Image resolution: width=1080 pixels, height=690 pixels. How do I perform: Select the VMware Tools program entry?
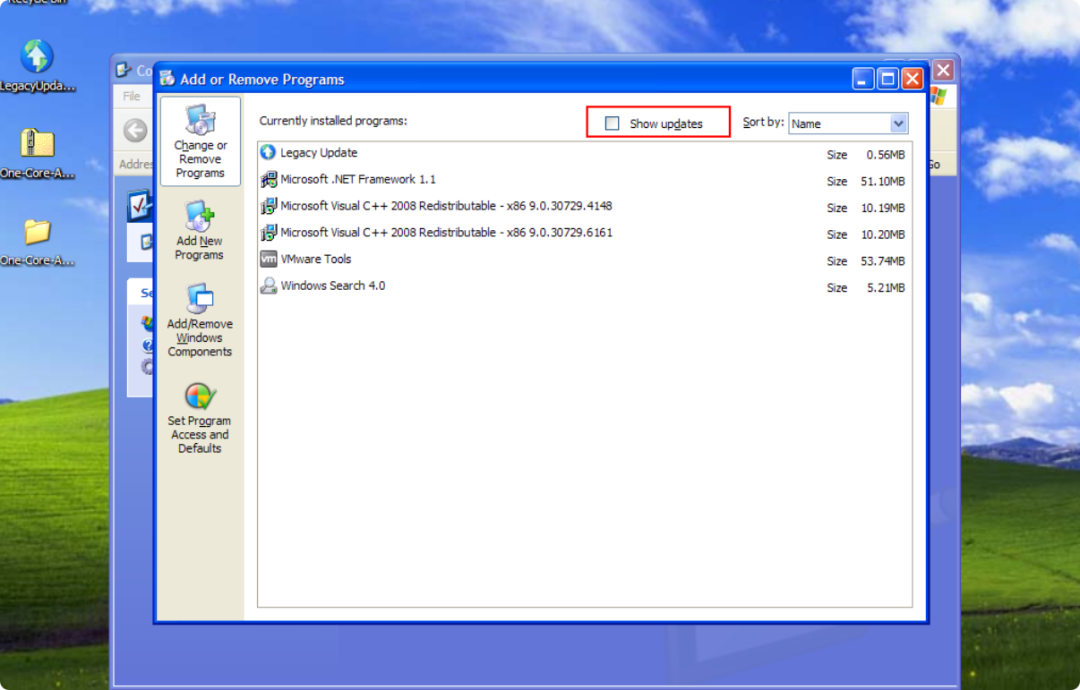(316, 259)
